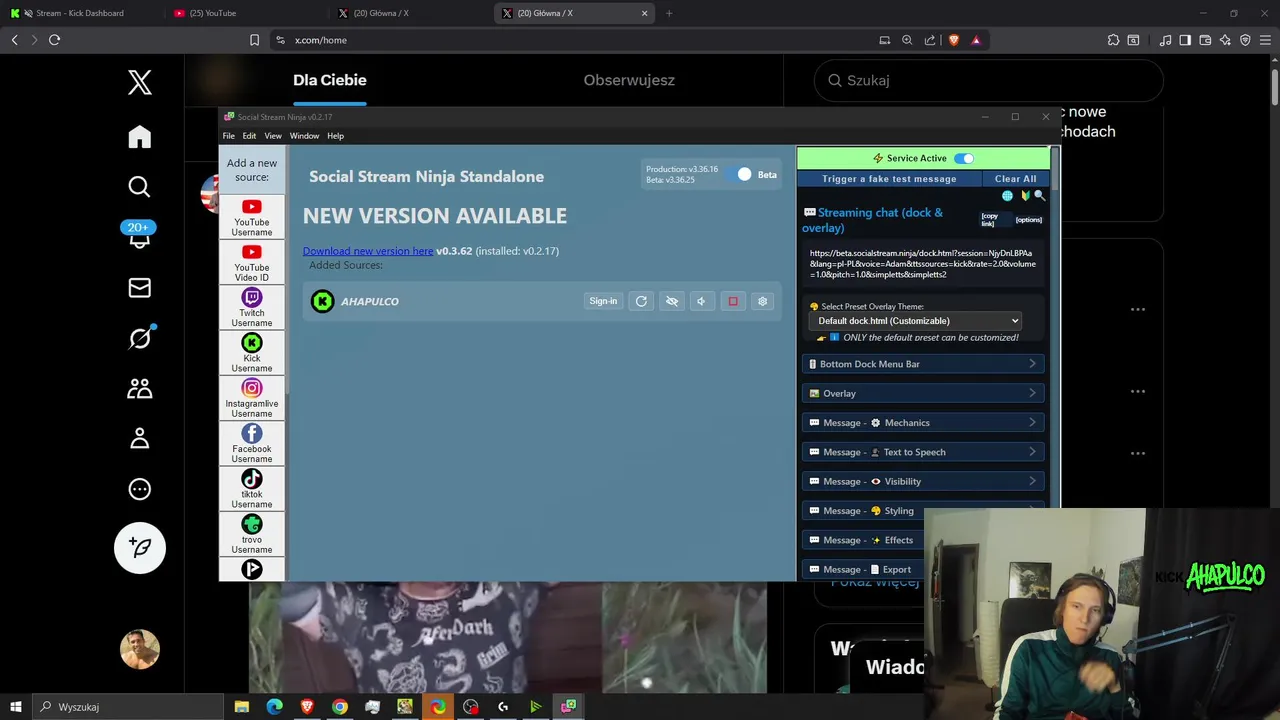Click the Download new version here link
The height and width of the screenshot is (720, 1280).
pos(368,251)
